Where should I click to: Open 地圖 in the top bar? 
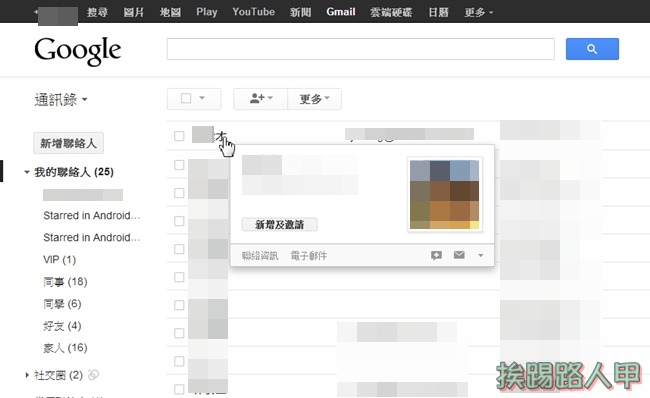(x=170, y=12)
